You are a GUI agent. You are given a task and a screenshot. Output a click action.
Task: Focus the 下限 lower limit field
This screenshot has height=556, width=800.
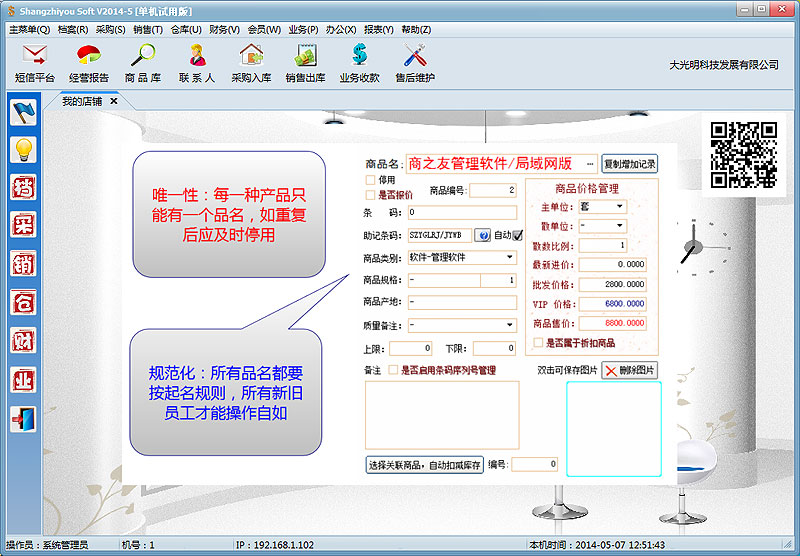click(494, 348)
